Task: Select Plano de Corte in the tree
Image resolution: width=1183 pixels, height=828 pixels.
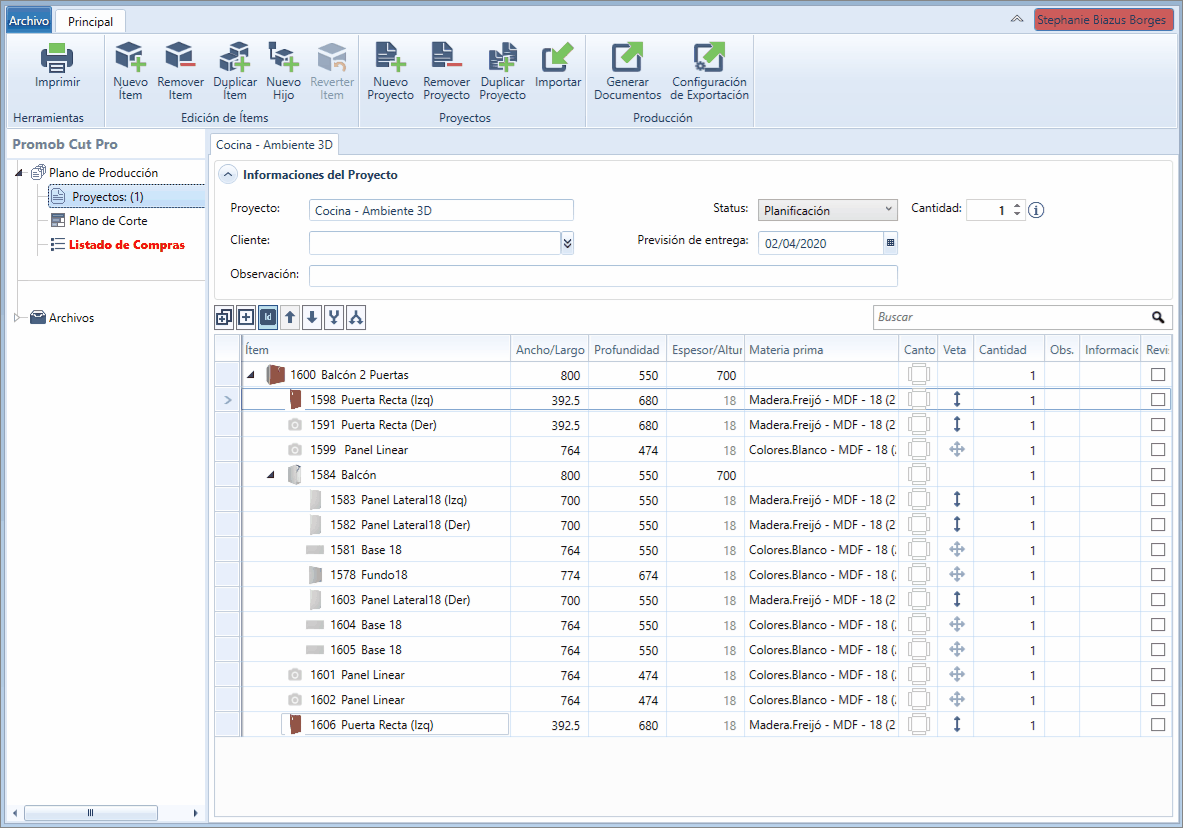Action: click(108, 220)
